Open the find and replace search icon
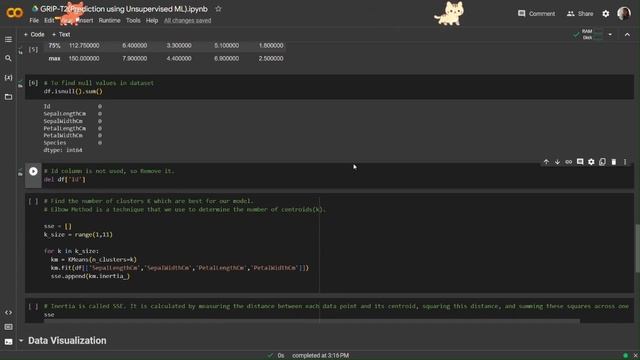The image size is (640, 360). click(8, 58)
